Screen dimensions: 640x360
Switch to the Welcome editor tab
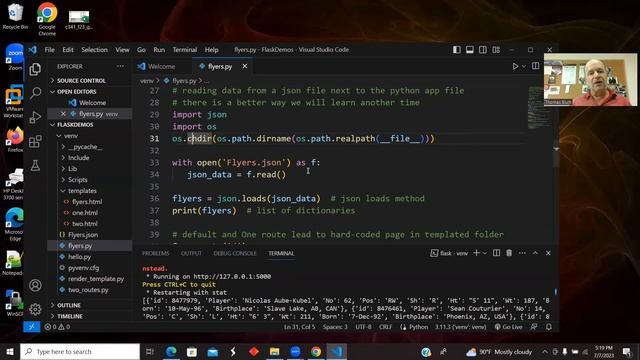(161, 66)
